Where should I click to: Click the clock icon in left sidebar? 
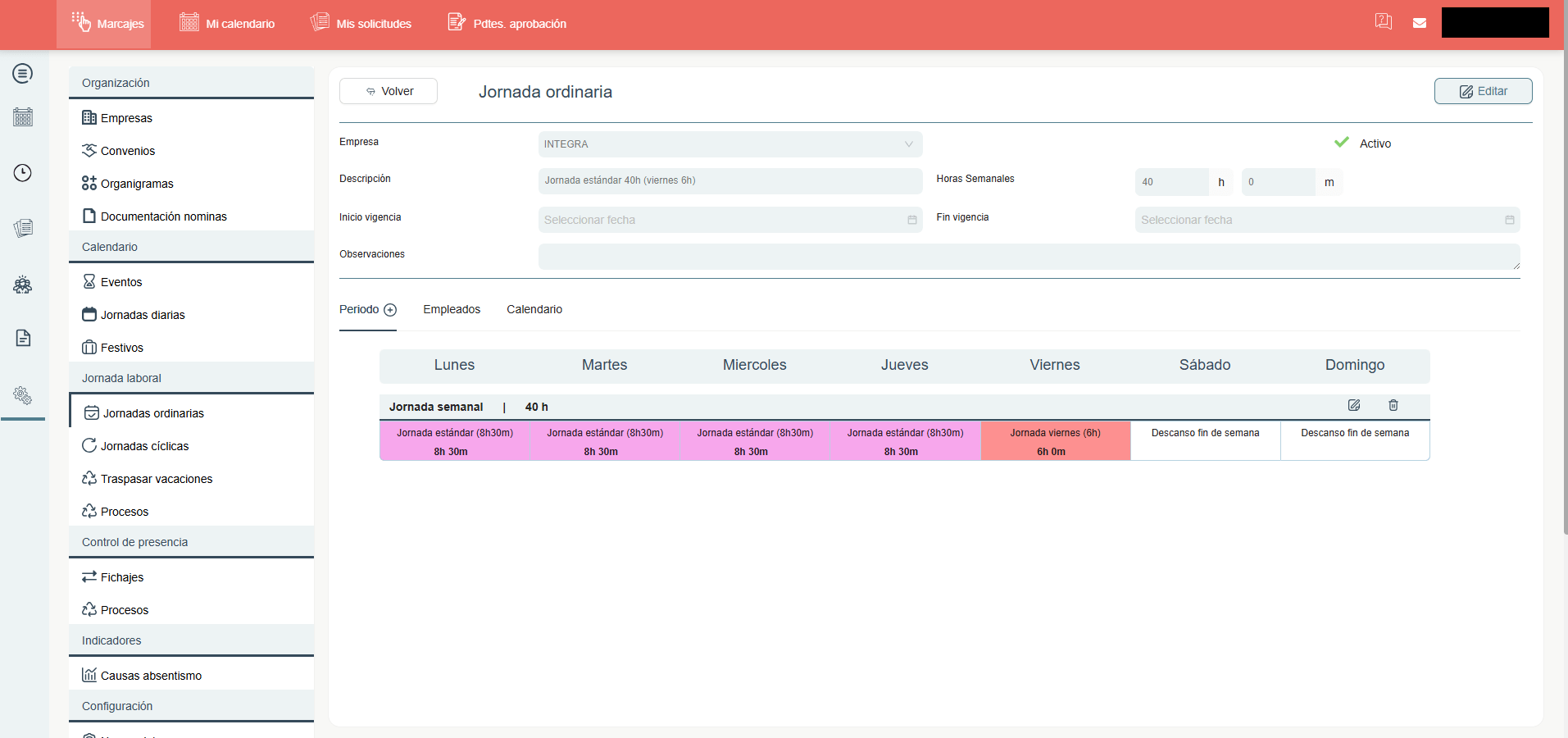coord(23,173)
